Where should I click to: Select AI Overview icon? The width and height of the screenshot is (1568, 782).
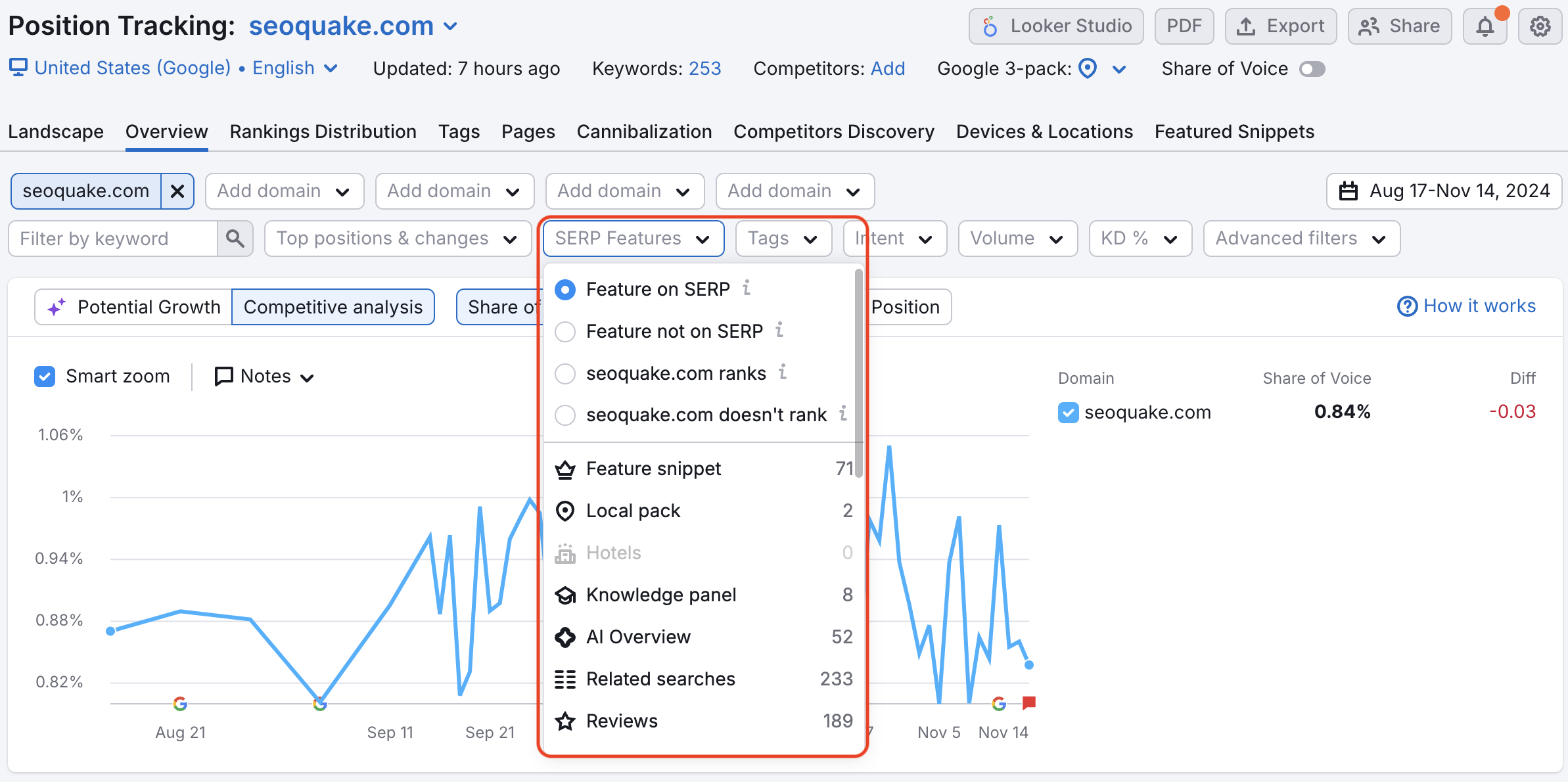tap(565, 637)
